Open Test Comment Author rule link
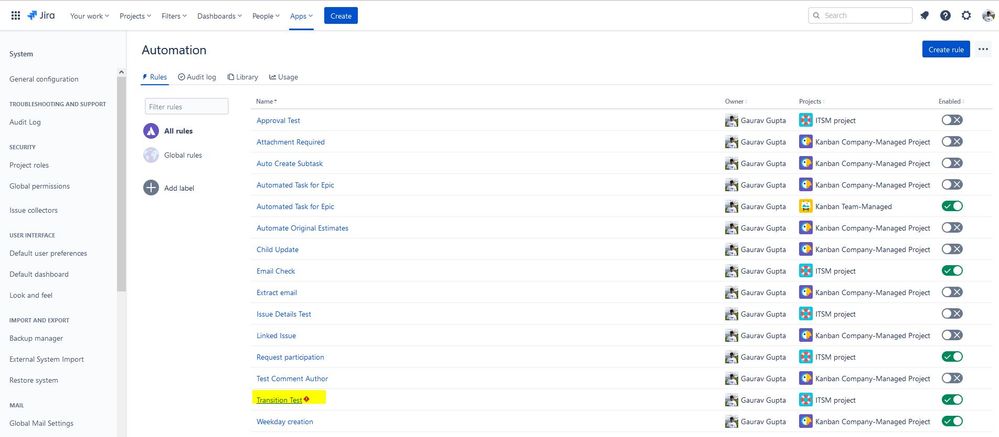 [292, 378]
